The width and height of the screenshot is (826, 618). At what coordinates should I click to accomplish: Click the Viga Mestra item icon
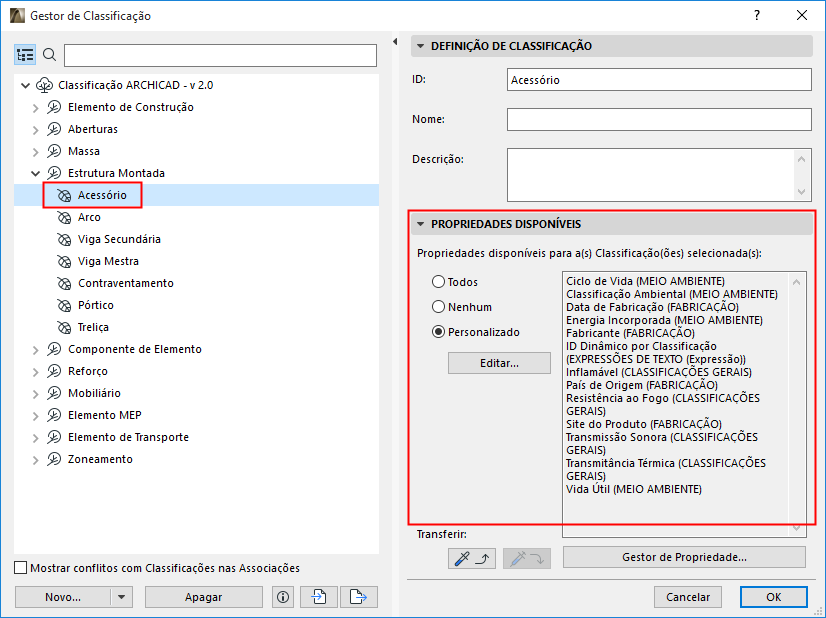coord(64,261)
